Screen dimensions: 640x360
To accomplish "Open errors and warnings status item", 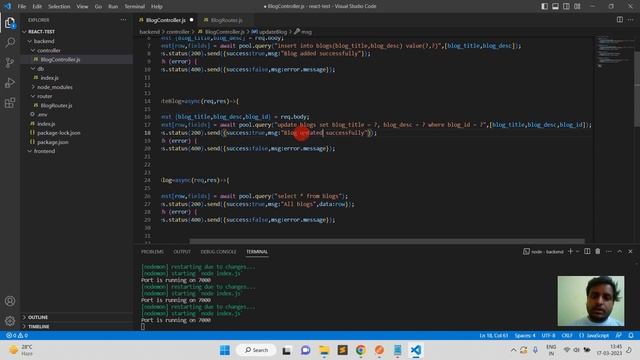I will pos(17,335).
